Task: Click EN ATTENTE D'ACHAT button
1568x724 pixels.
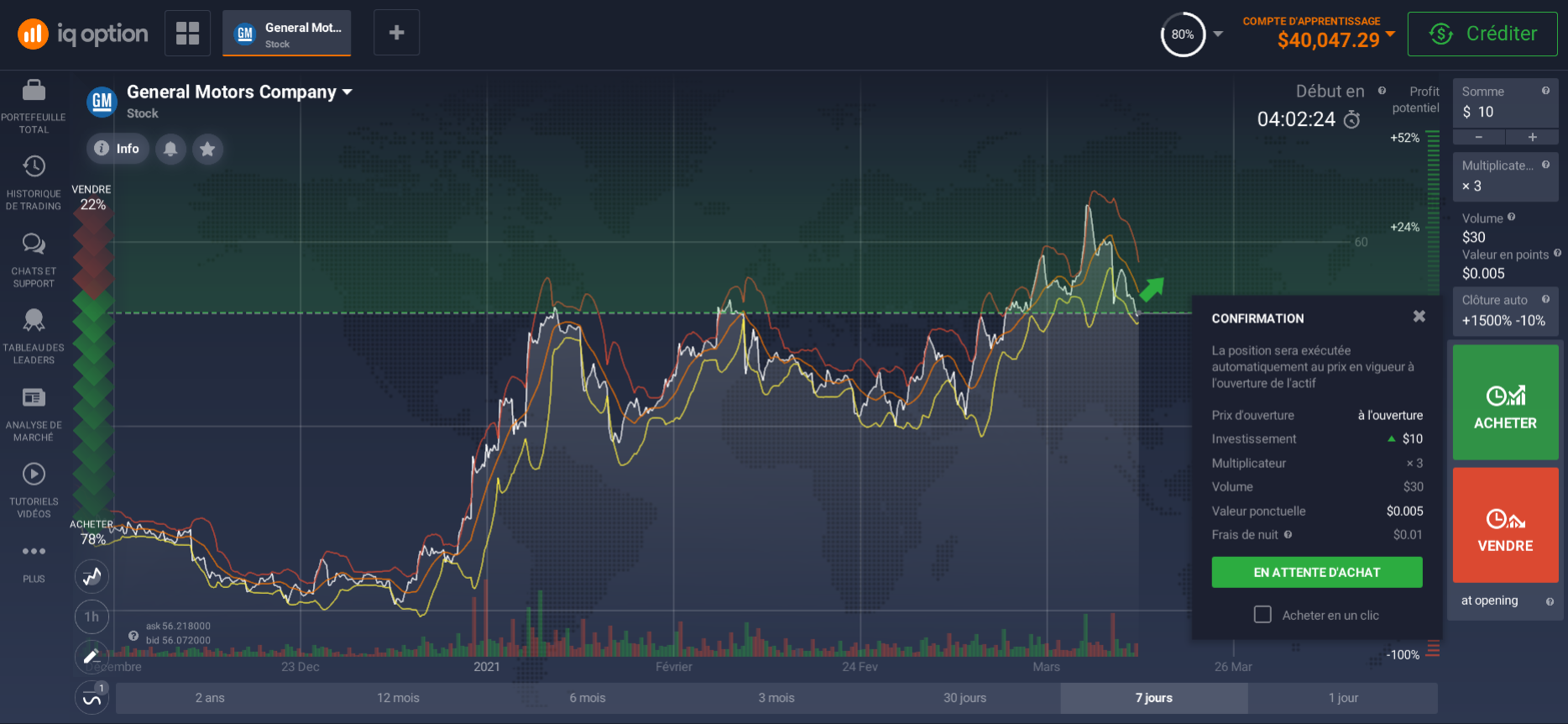Action: coord(1317,572)
